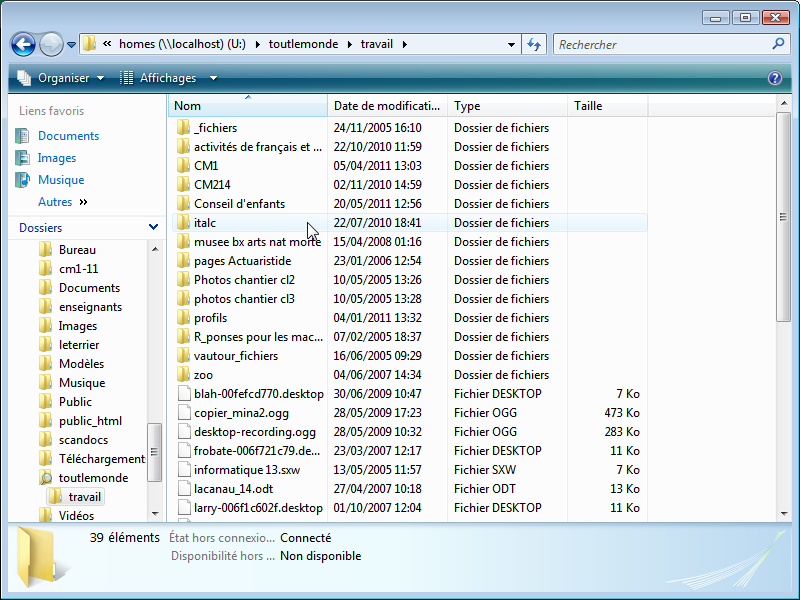Click the help question mark icon

tap(774, 78)
